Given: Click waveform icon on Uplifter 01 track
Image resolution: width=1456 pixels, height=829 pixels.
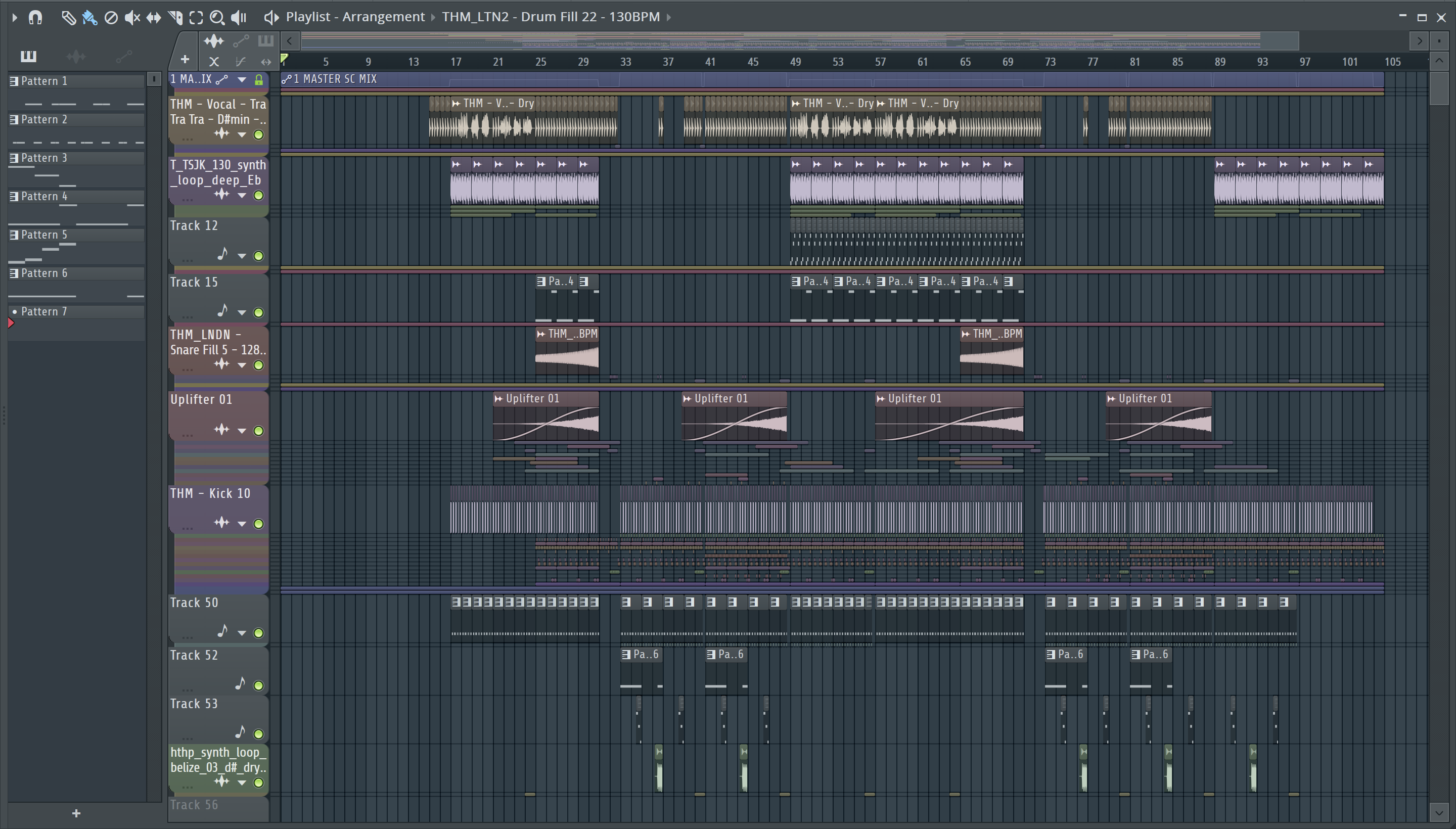Looking at the screenshot, I should click(x=221, y=430).
